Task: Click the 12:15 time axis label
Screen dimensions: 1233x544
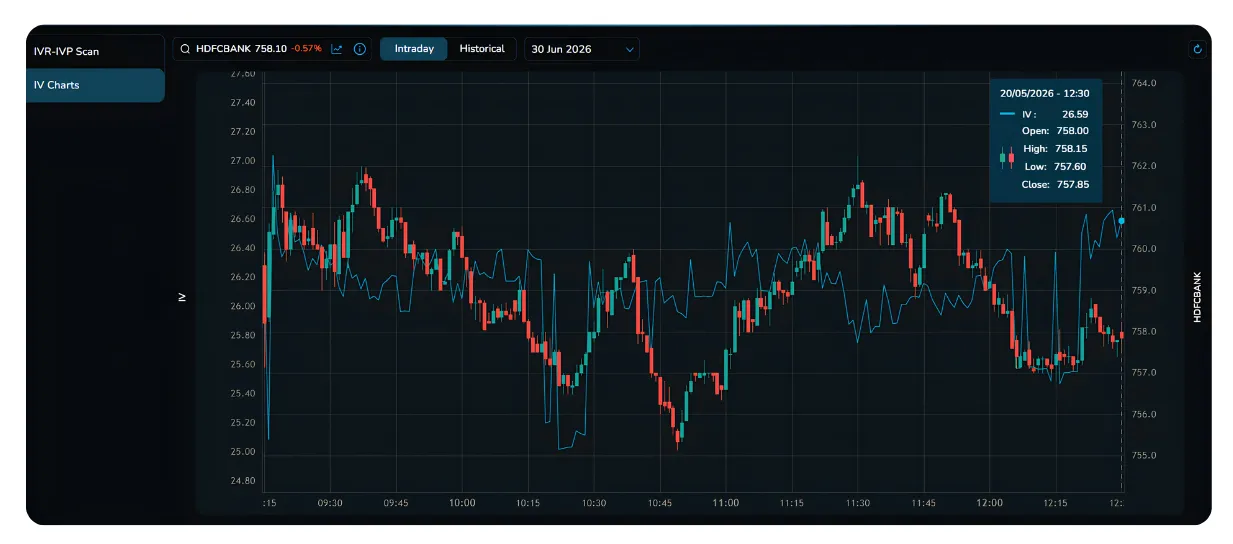Action: (x=1055, y=503)
